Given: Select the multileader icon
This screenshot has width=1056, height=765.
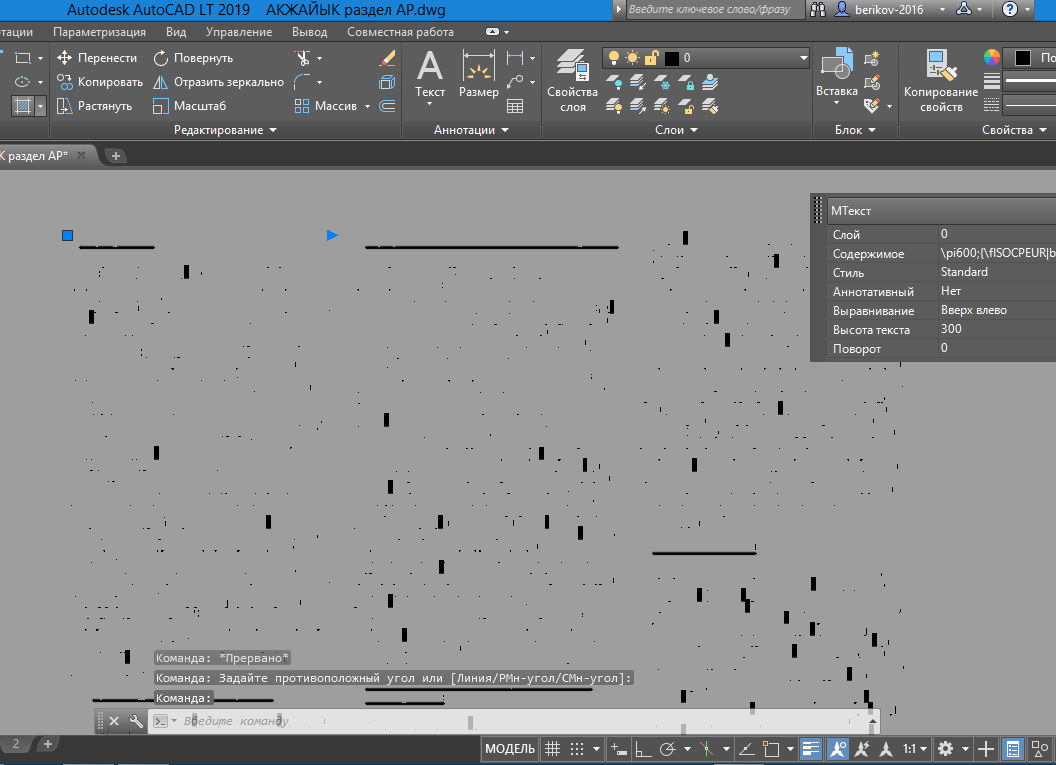Looking at the screenshot, I should click(x=515, y=82).
